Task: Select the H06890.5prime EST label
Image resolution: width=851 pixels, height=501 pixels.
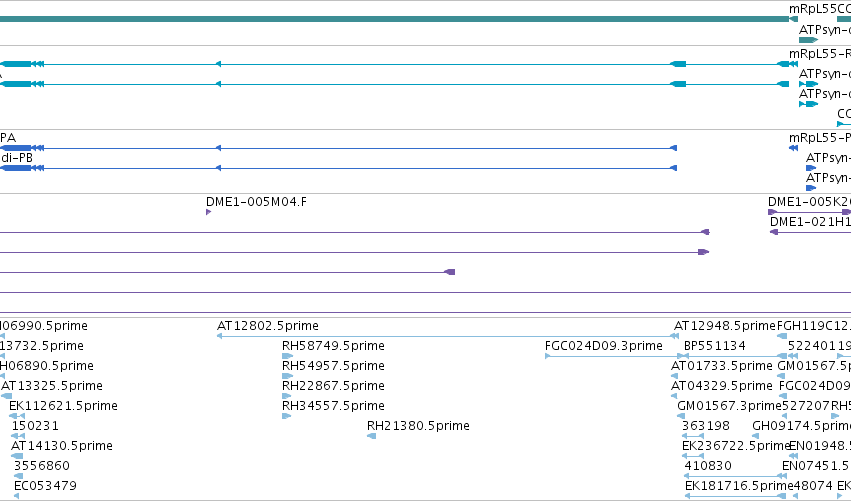Action: coord(47,366)
